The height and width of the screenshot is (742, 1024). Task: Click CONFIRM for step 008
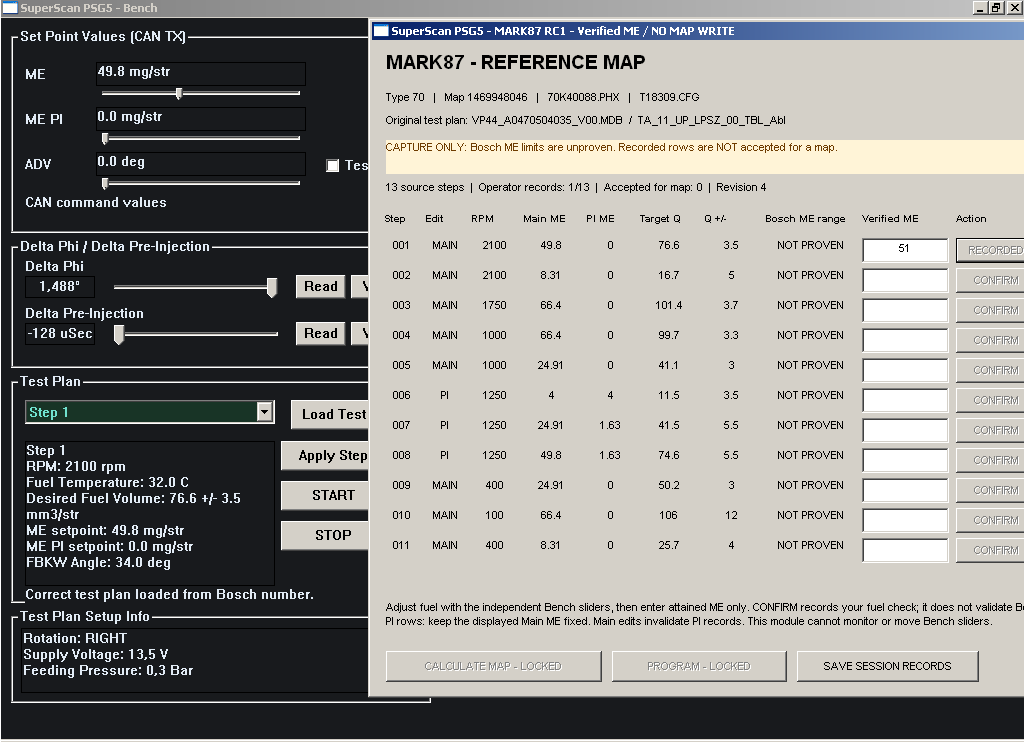[991, 460]
